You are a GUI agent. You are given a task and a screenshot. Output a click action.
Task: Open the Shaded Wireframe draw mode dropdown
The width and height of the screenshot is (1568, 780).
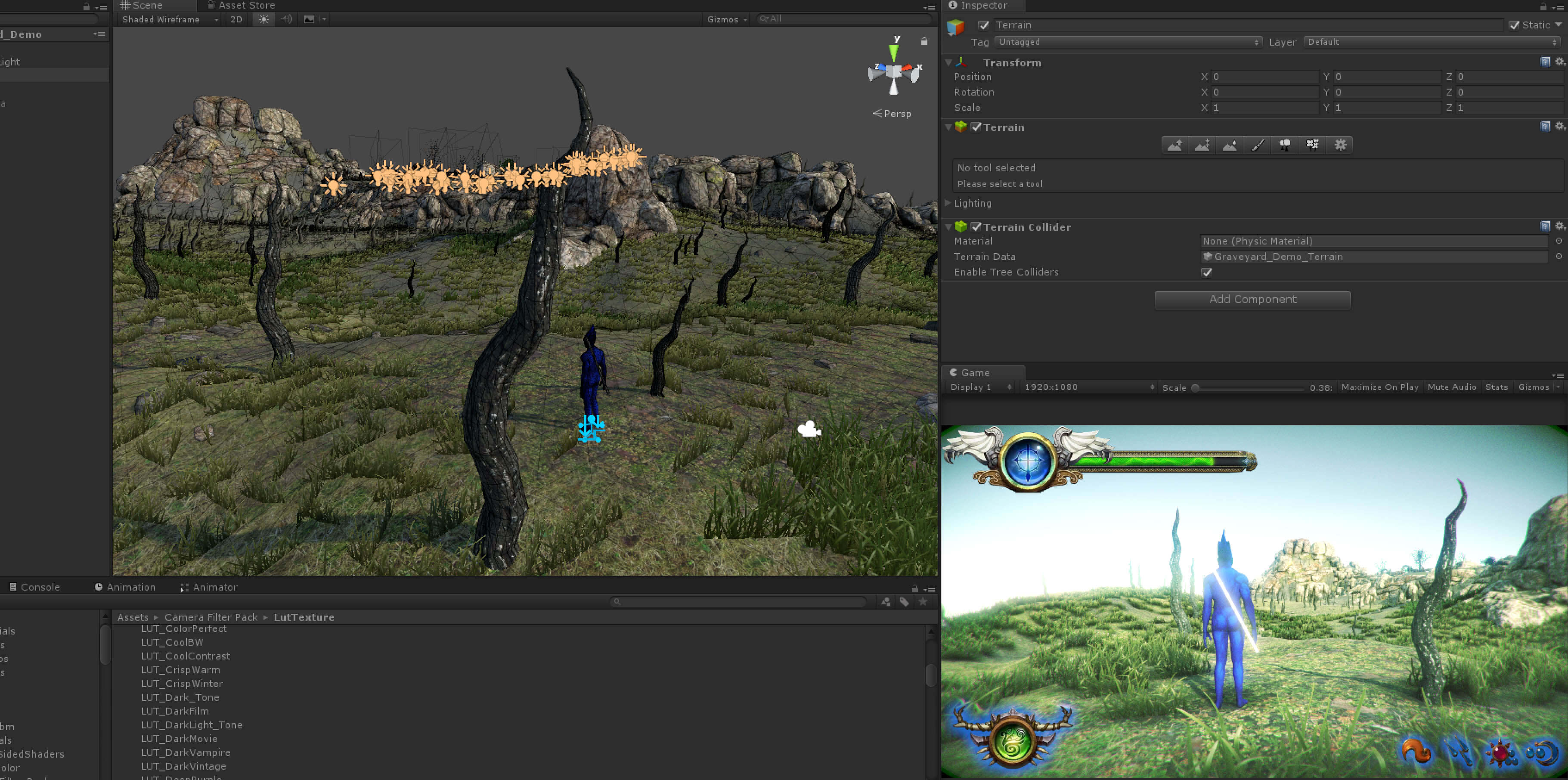point(170,19)
